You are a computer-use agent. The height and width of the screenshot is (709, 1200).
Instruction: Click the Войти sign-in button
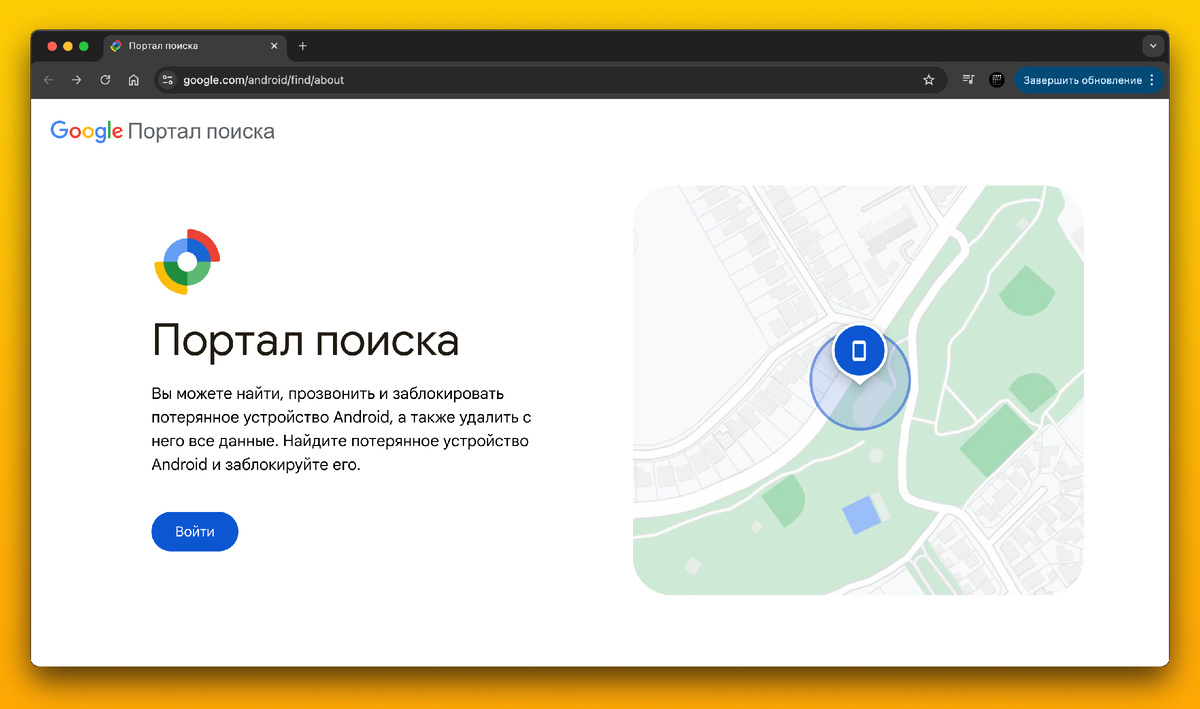click(195, 532)
